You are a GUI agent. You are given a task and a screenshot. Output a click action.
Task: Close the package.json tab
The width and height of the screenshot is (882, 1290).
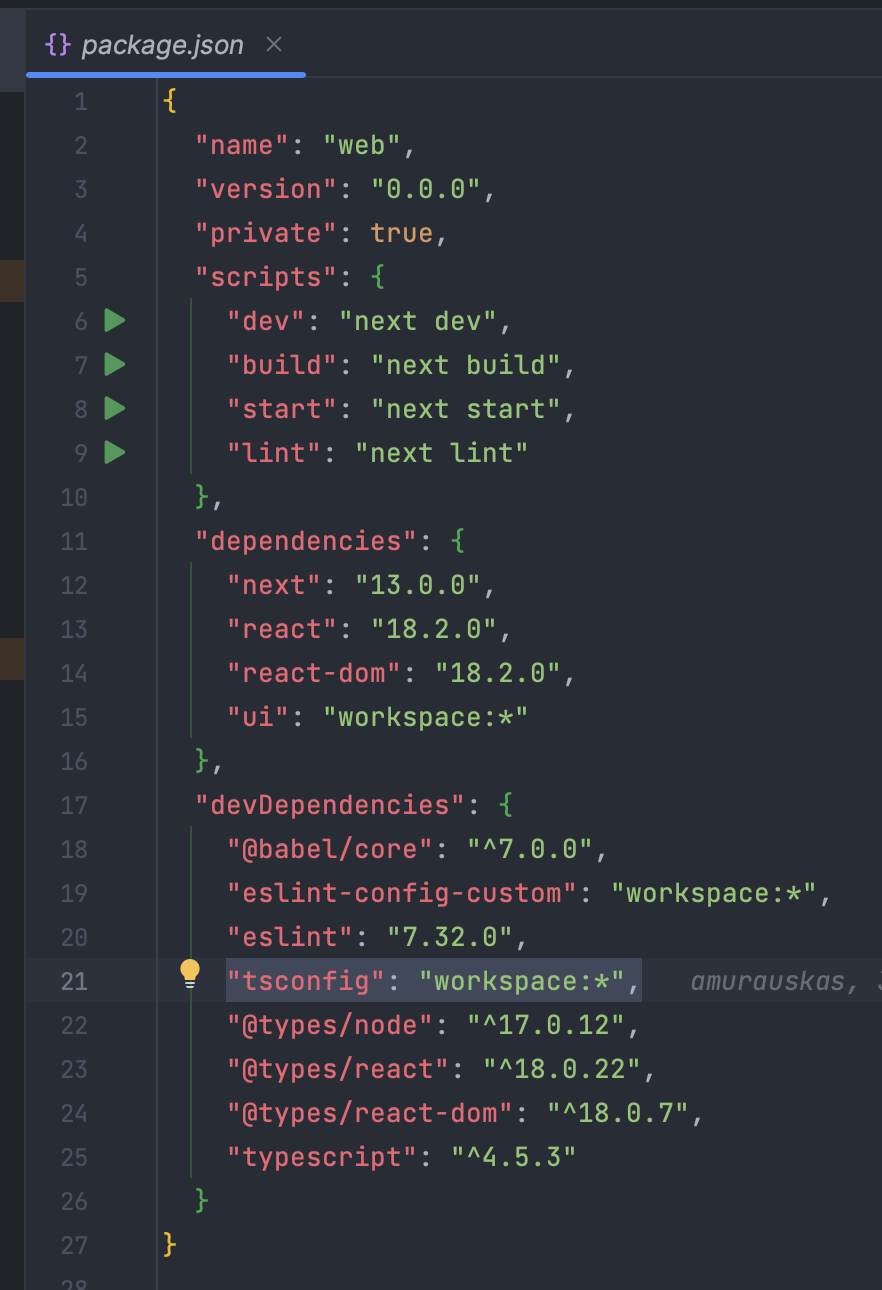click(x=274, y=45)
